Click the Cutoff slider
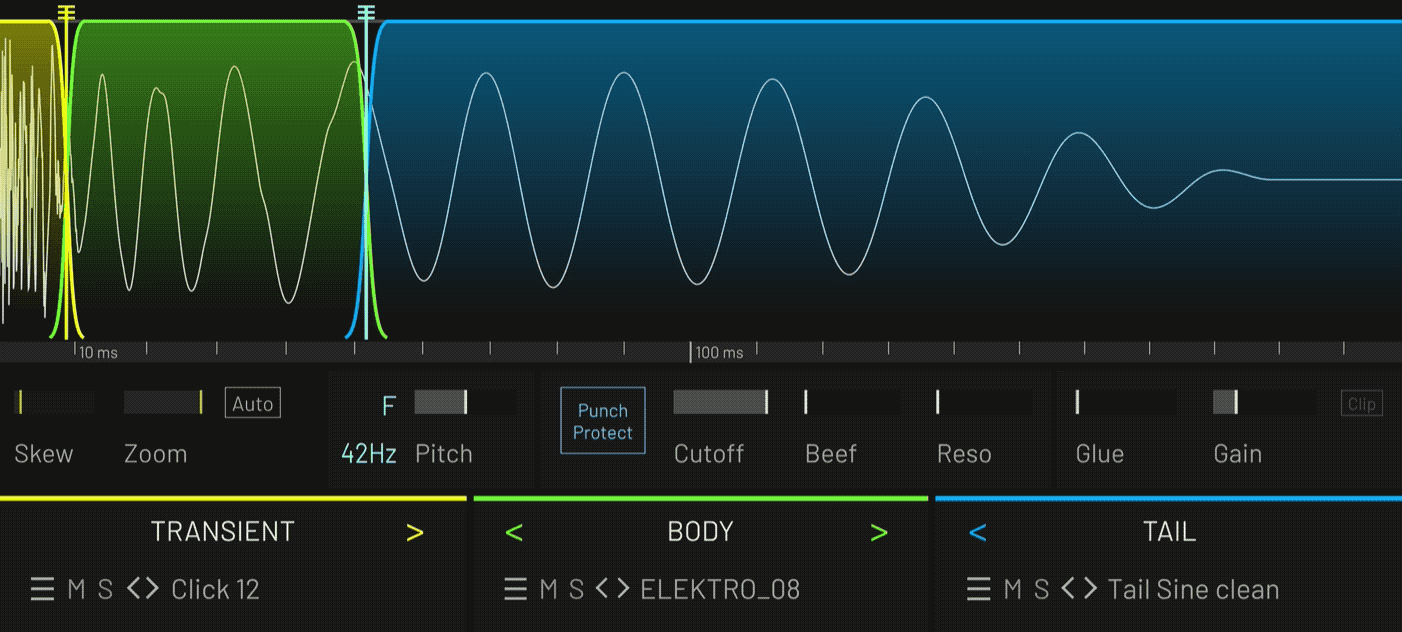This screenshot has width=1402, height=632. [x=721, y=402]
